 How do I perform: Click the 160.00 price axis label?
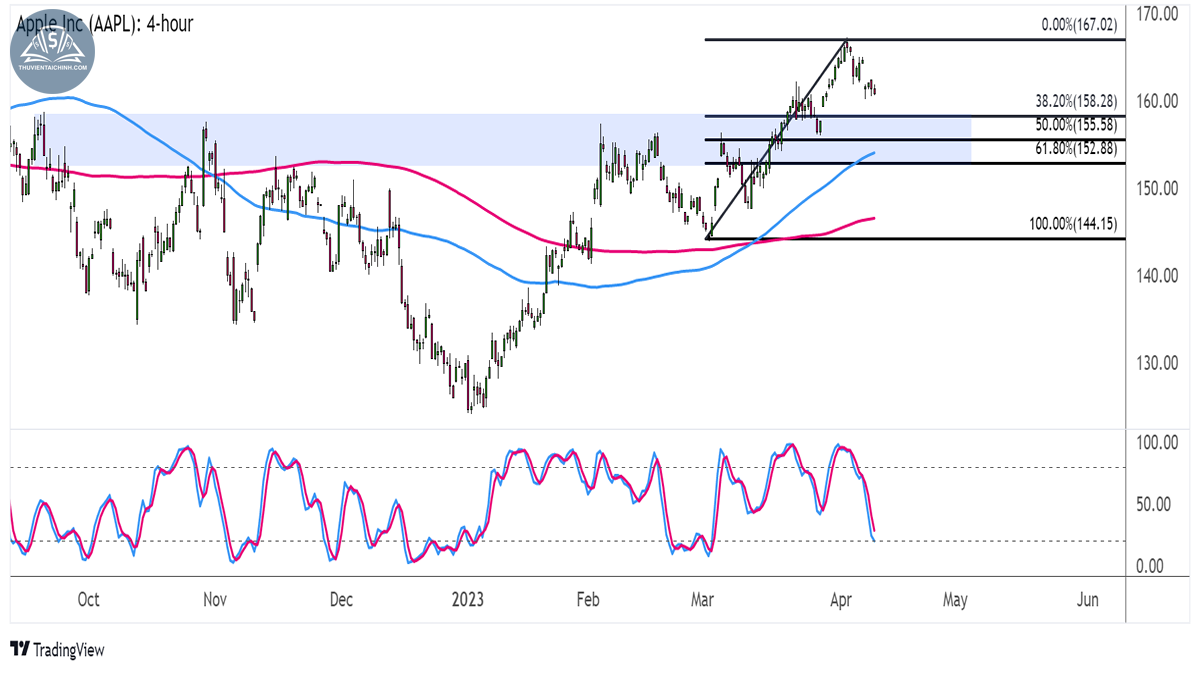(1158, 101)
